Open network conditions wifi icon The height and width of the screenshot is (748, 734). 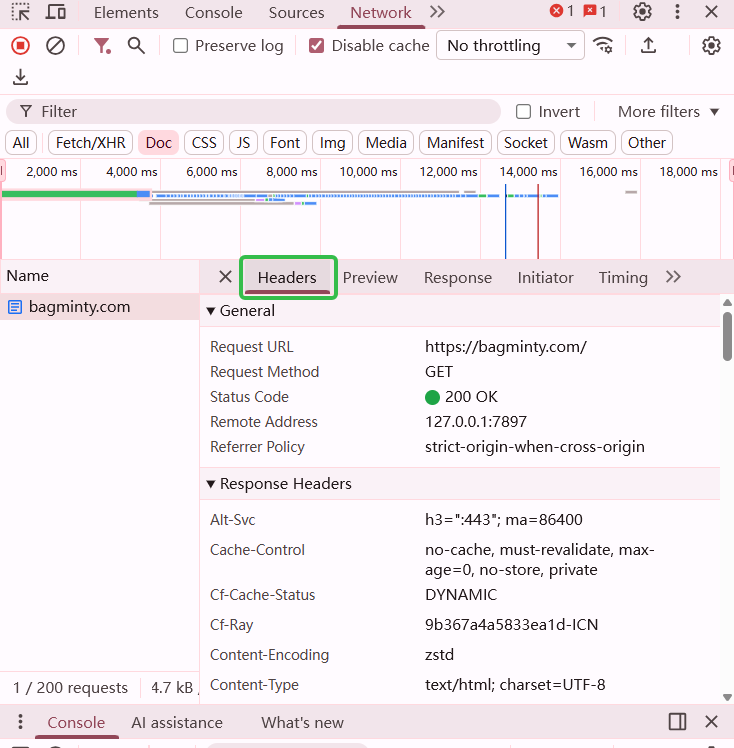[602, 46]
